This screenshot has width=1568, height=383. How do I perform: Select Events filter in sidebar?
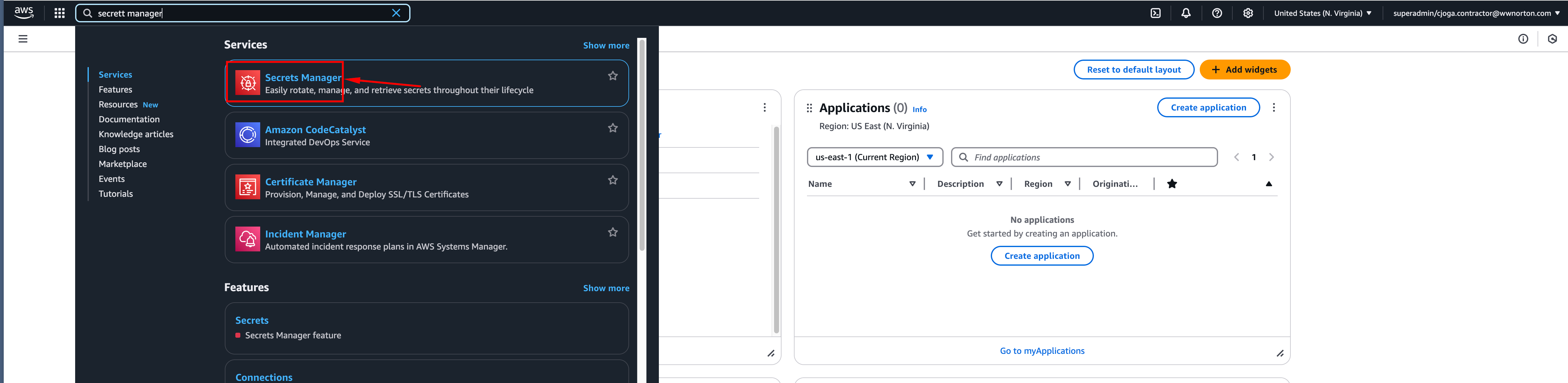[x=111, y=179]
